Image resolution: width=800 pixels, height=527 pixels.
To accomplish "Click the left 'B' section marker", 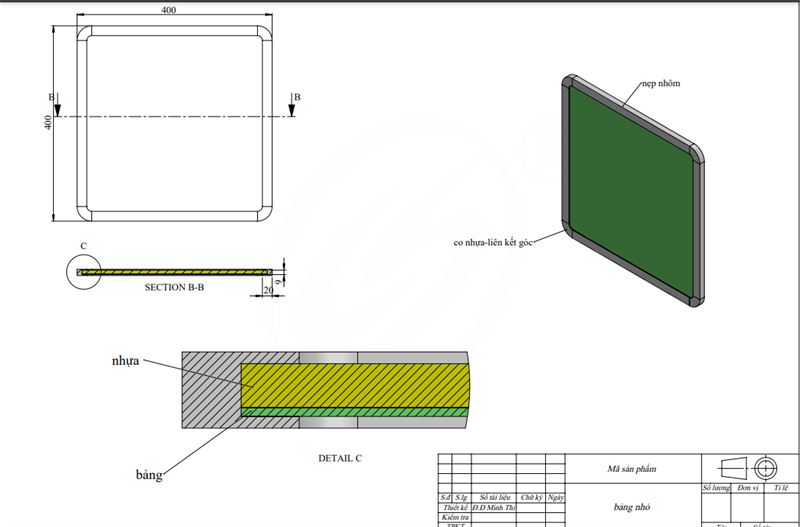I will point(52,97).
